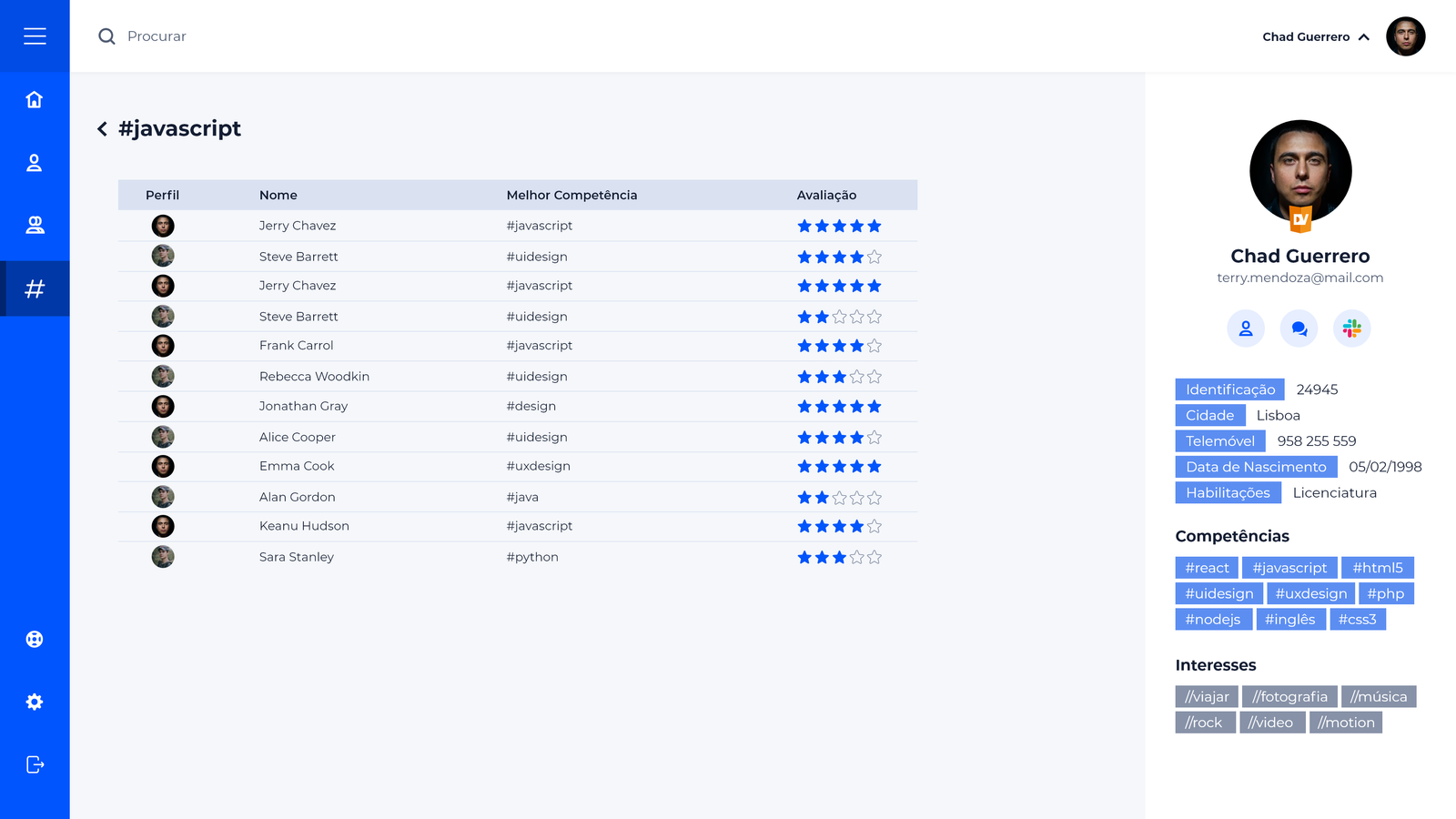
Task: Go to the Home sidebar icon
Action: click(35, 99)
